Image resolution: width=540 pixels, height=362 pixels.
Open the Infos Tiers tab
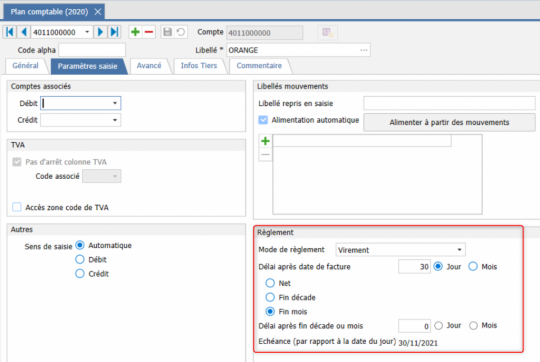199,65
